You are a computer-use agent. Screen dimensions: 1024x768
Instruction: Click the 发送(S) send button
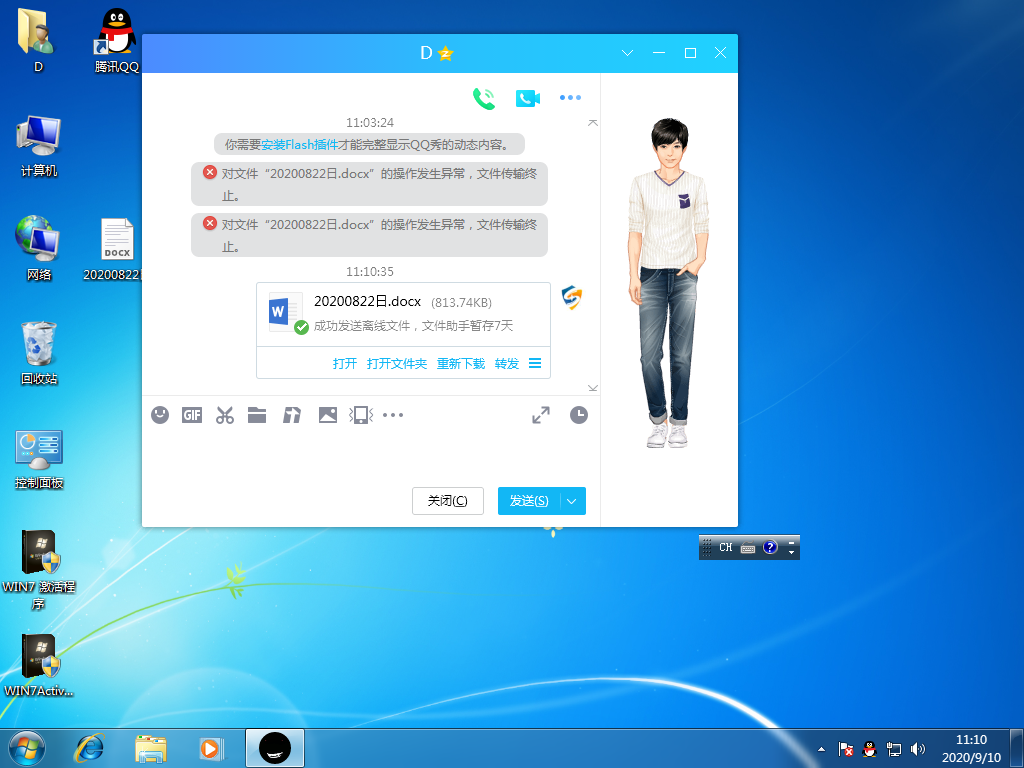(x=529, y=501)
